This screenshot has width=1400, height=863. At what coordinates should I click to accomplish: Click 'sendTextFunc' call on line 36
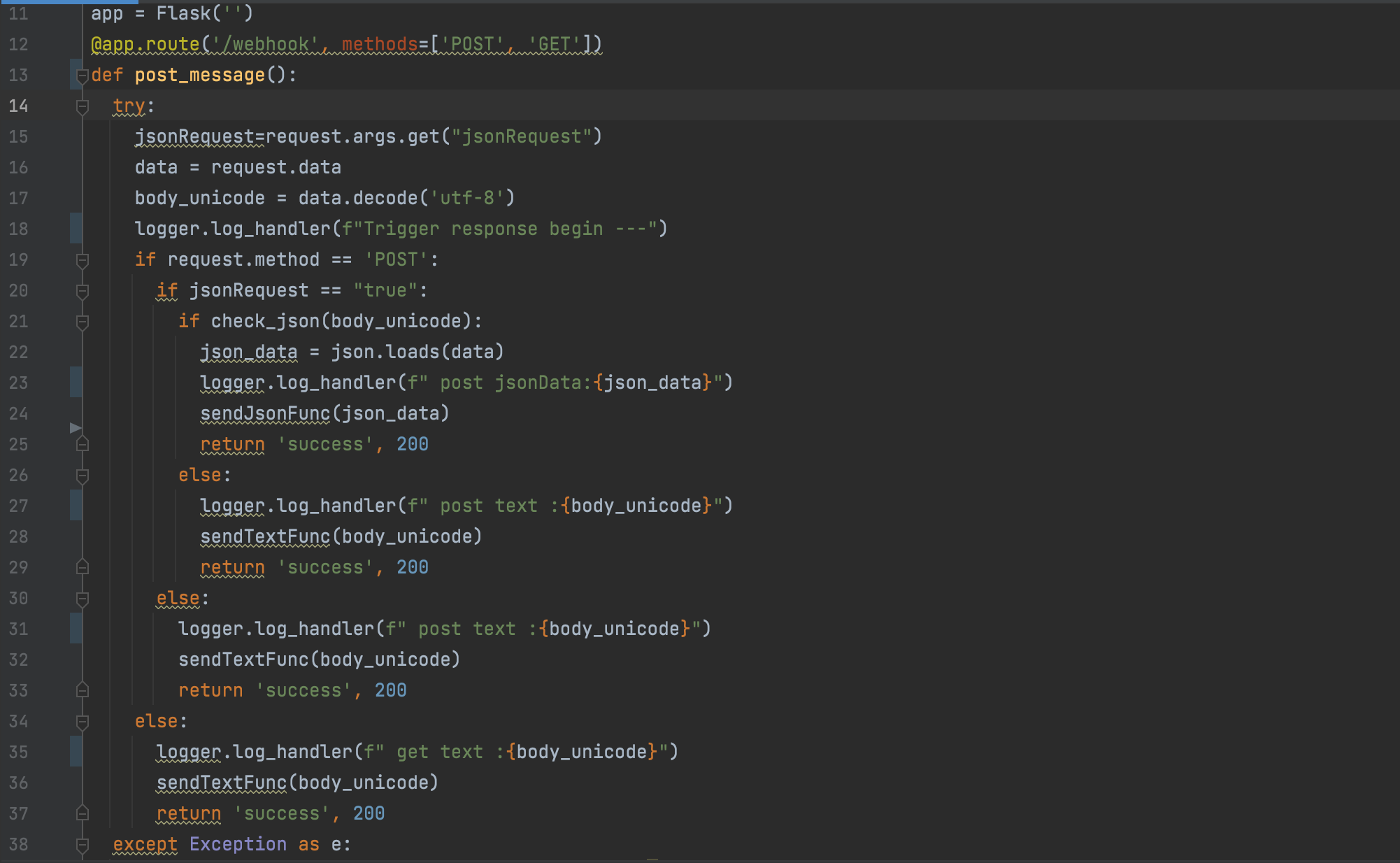pyautogui.click(x=222, y=783)
